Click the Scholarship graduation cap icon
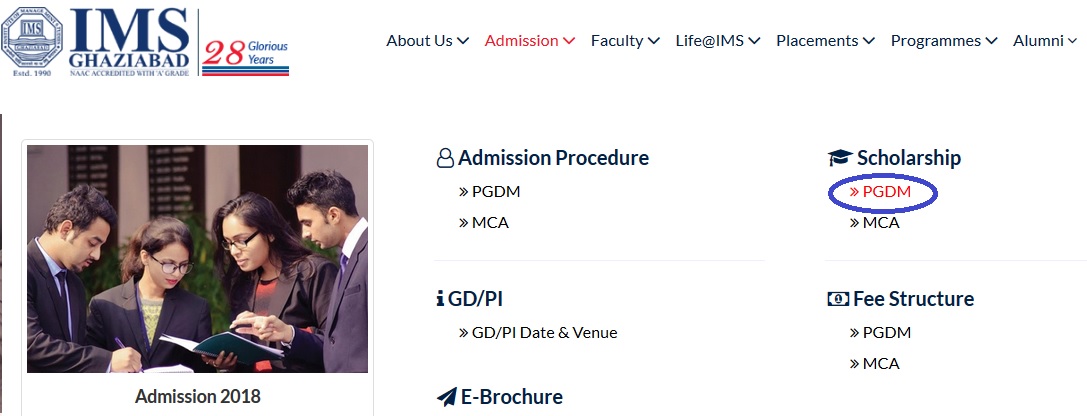Image resolution: width=1087 pixels, height=416 pixels. coord(839,158)
